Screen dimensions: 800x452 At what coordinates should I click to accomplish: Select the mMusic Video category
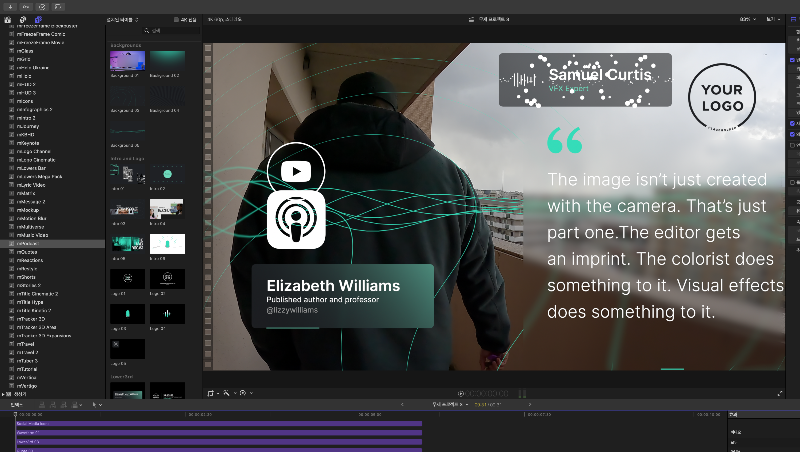[32, 235]
